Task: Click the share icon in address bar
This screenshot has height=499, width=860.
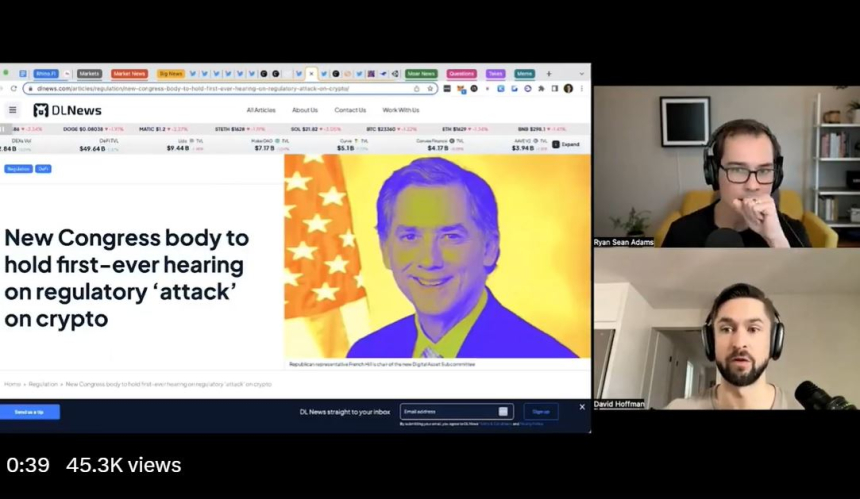Action: coord(417,88)
